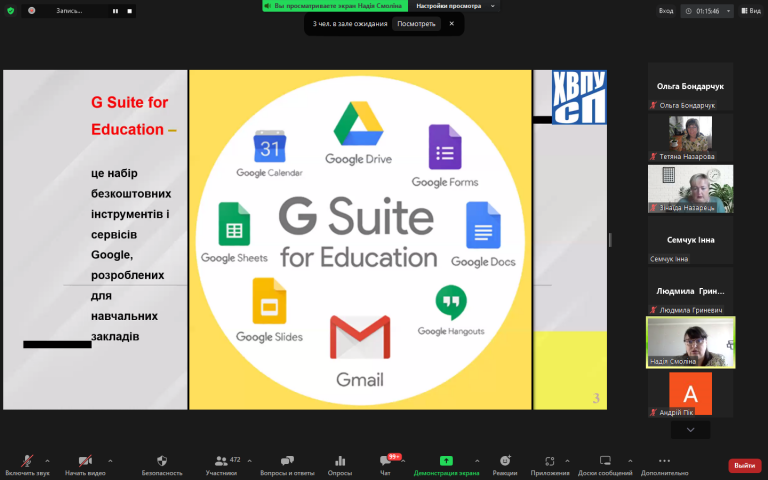768x480 pixels.
Task: Open Реакции reactions
Action: 505,465
